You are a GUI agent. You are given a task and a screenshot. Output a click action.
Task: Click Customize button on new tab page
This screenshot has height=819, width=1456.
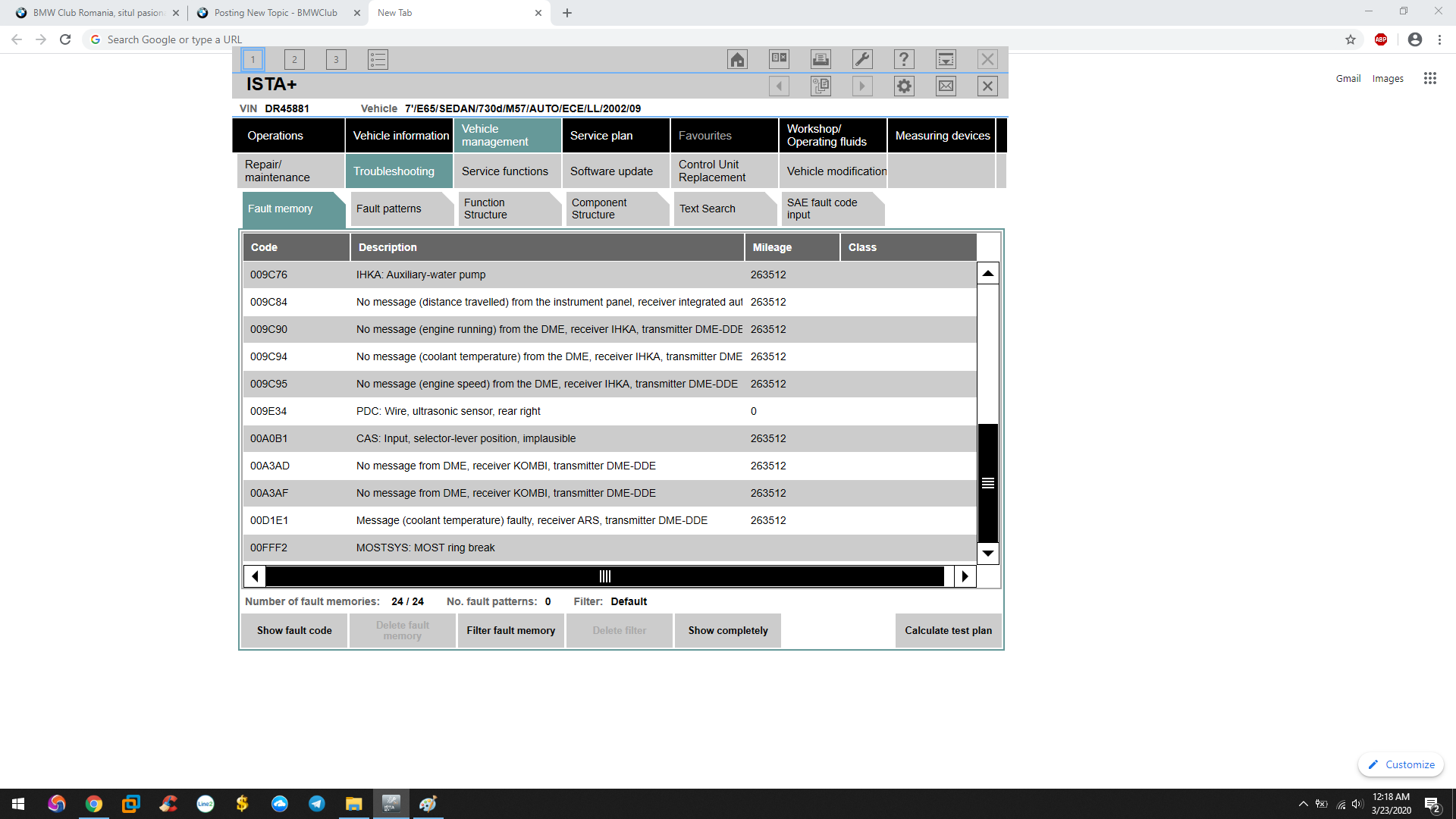tap(1401, 764)
